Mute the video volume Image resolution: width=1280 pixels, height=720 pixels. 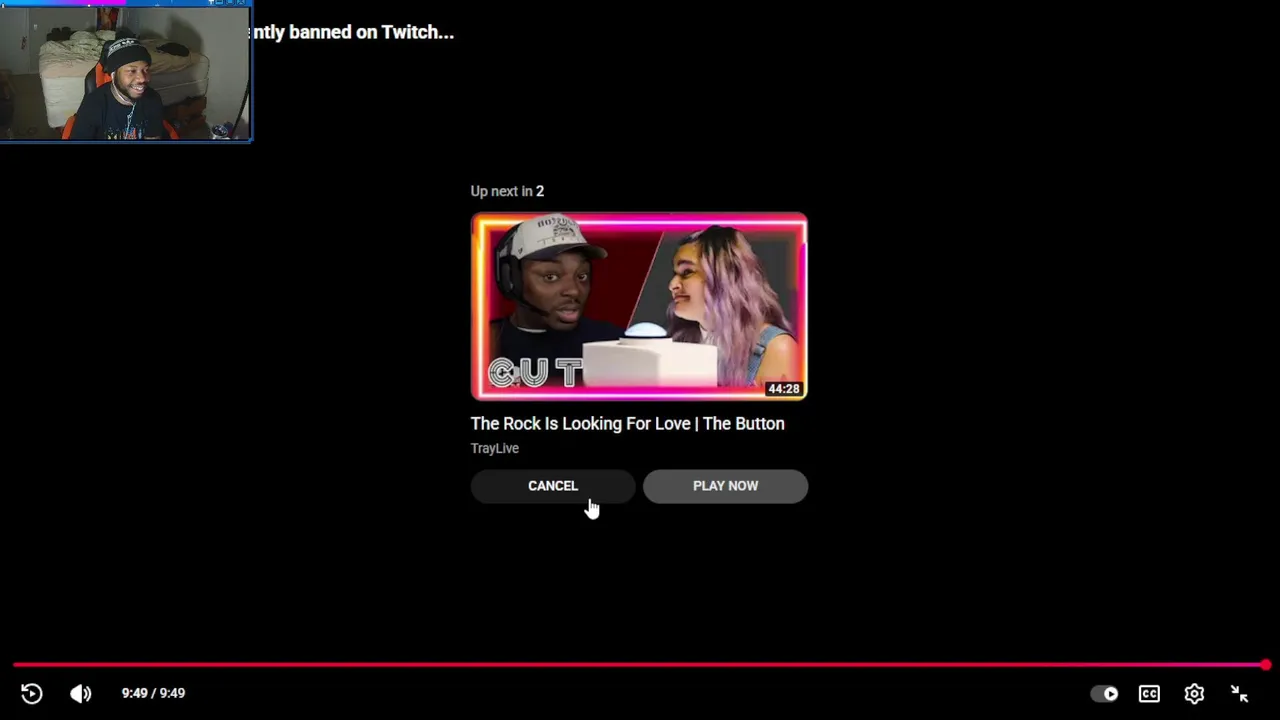click(81, 693)
